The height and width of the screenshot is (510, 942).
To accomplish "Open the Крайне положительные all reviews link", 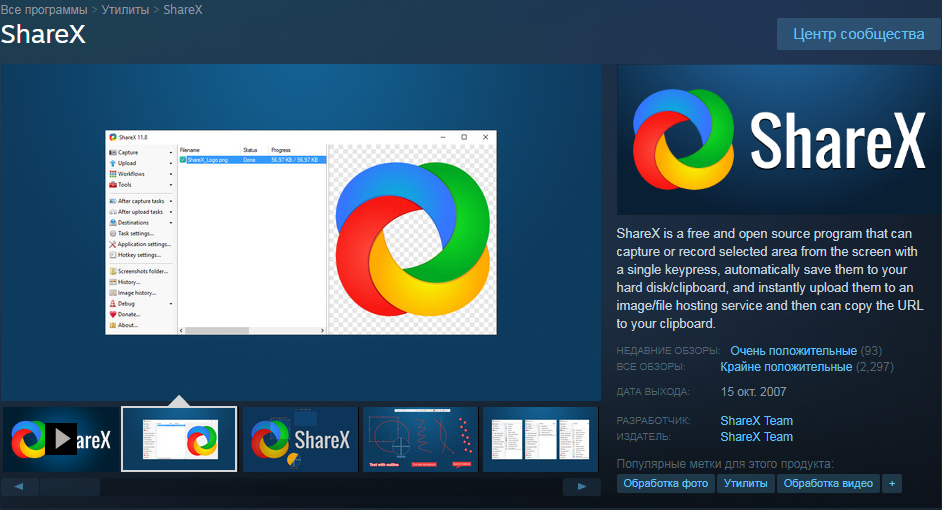I will click(x=786, y=366).
